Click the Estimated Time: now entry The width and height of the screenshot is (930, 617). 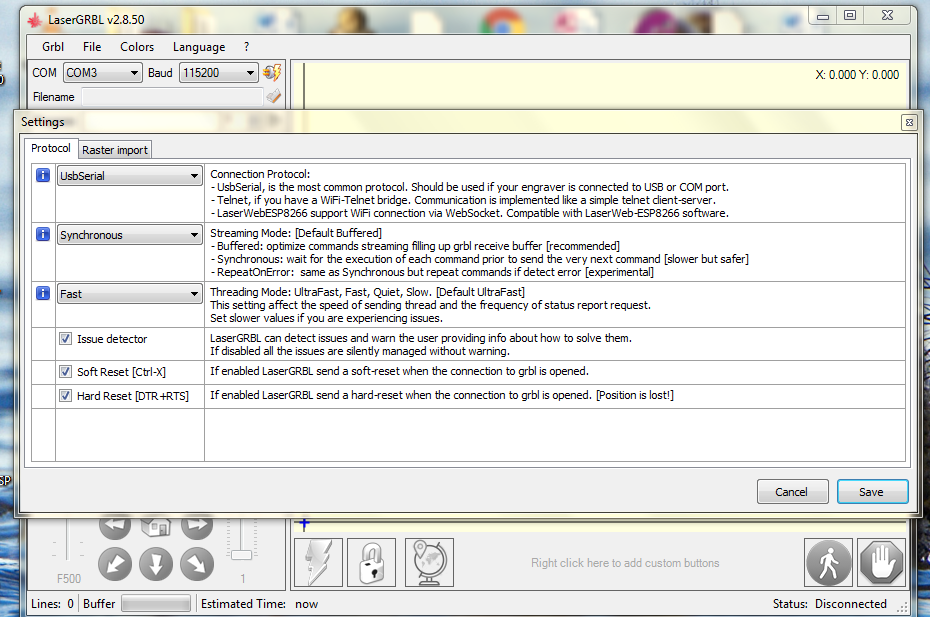click(260, 604)
